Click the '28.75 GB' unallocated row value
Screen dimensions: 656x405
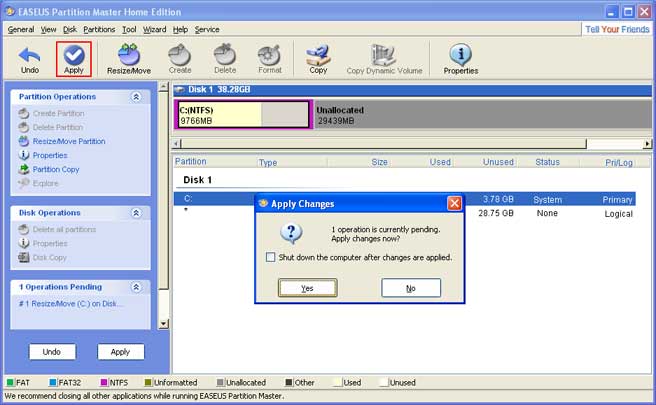click(x=496, y=213)
